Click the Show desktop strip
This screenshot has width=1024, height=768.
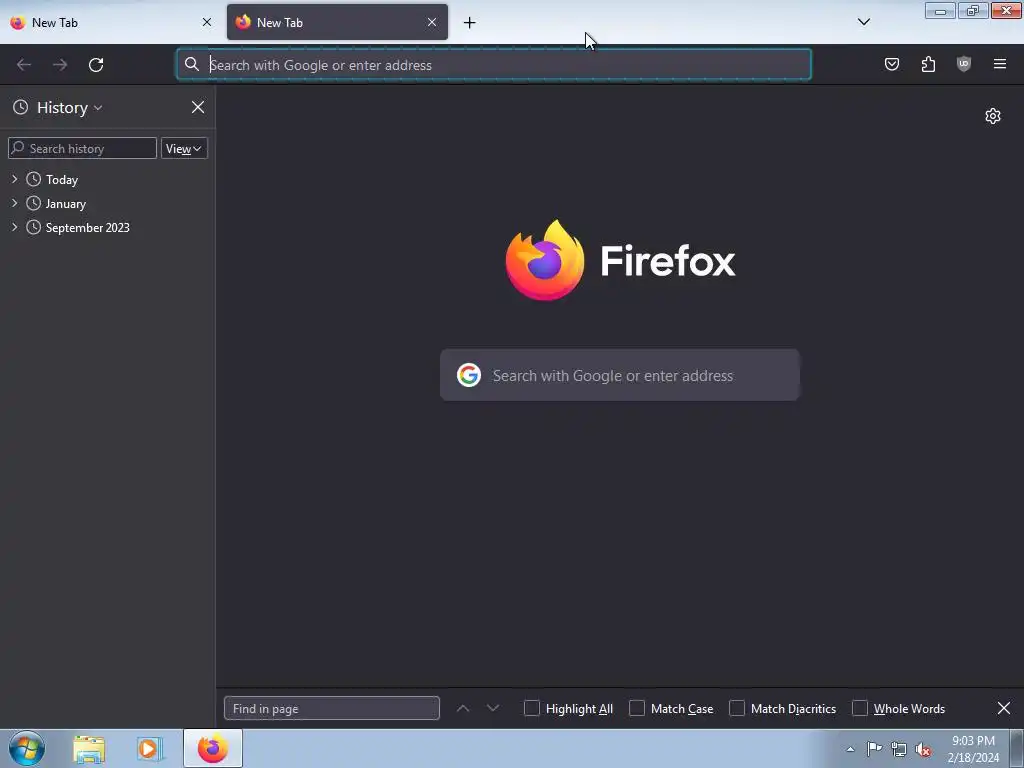pyautogui.click(x=1016, y=749)
